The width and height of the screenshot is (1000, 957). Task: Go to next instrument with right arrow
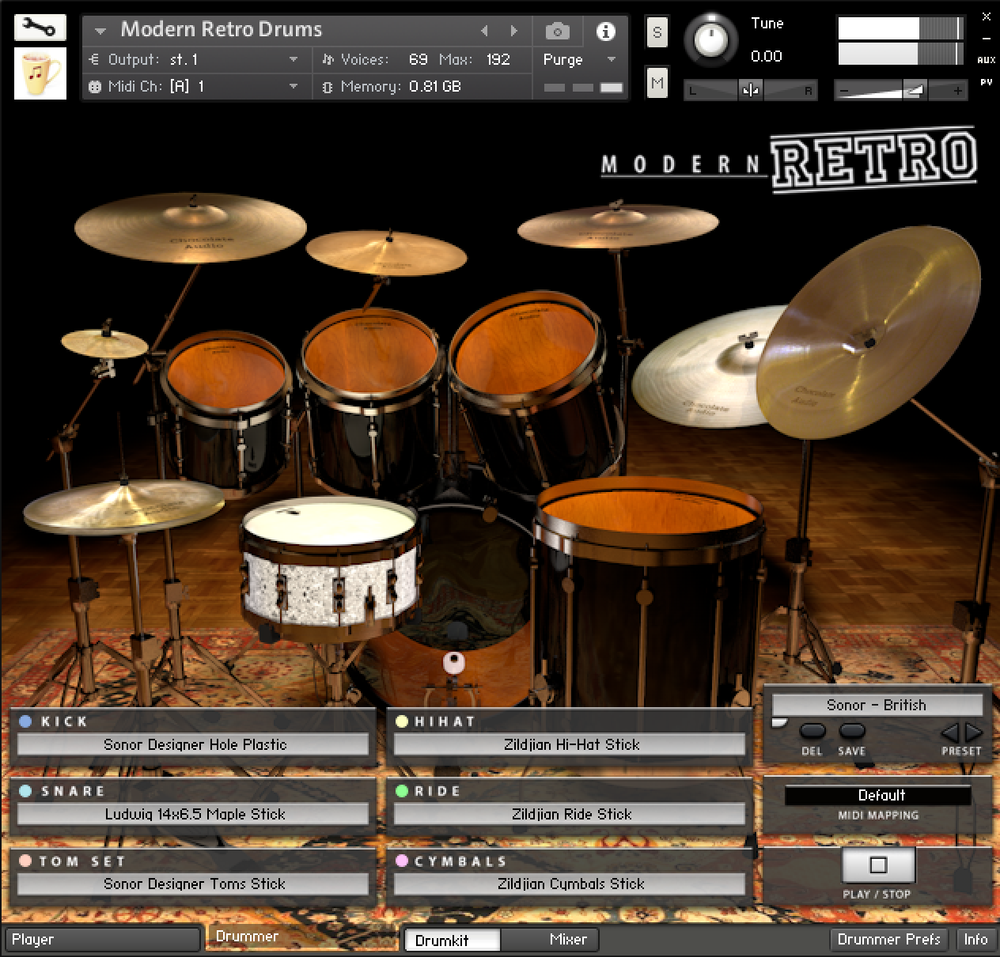click(514, 30)
